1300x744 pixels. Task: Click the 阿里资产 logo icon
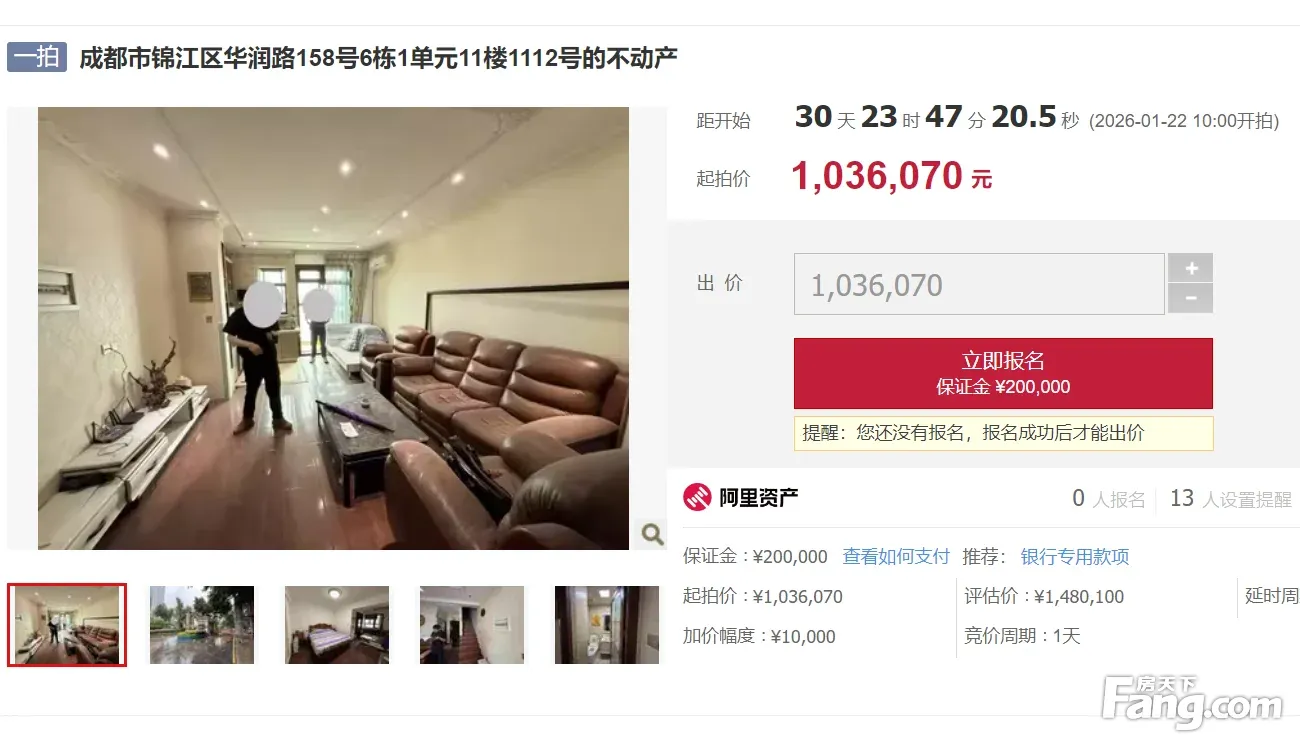(x=697, y=497)
